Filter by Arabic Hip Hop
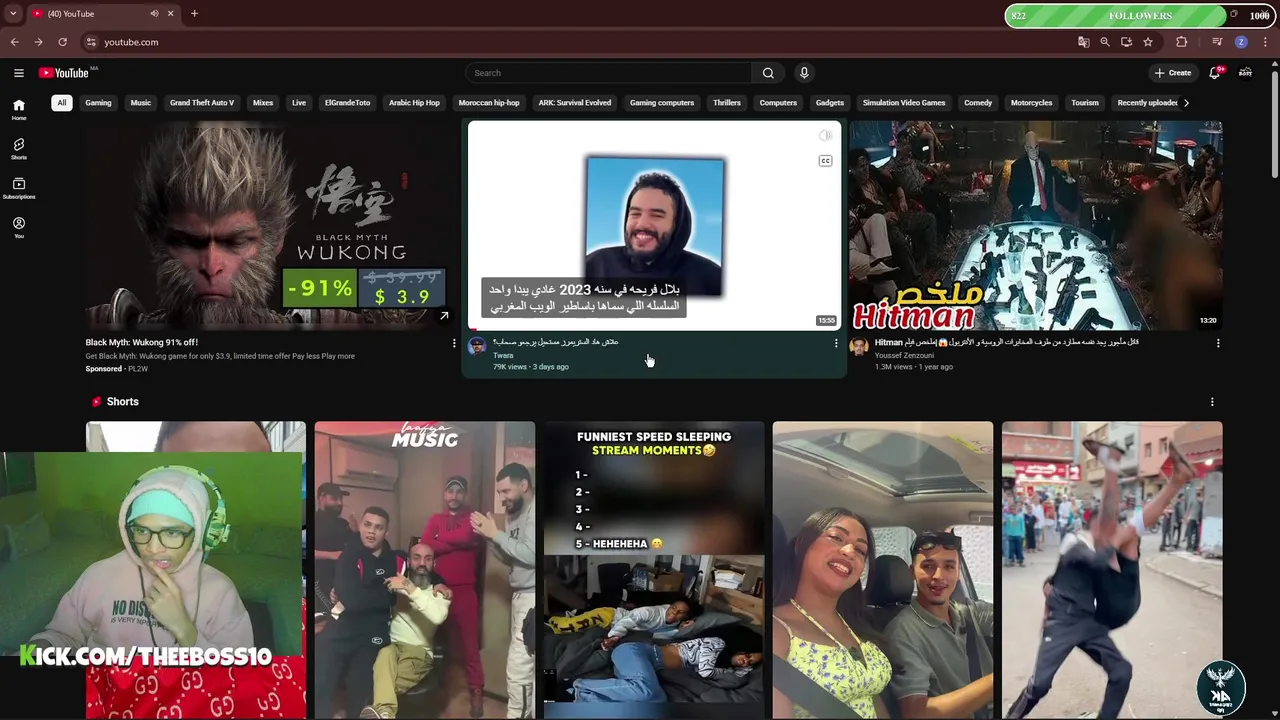Image resolution: width=1280 pixels, height=720 pixels. point(414,103)
